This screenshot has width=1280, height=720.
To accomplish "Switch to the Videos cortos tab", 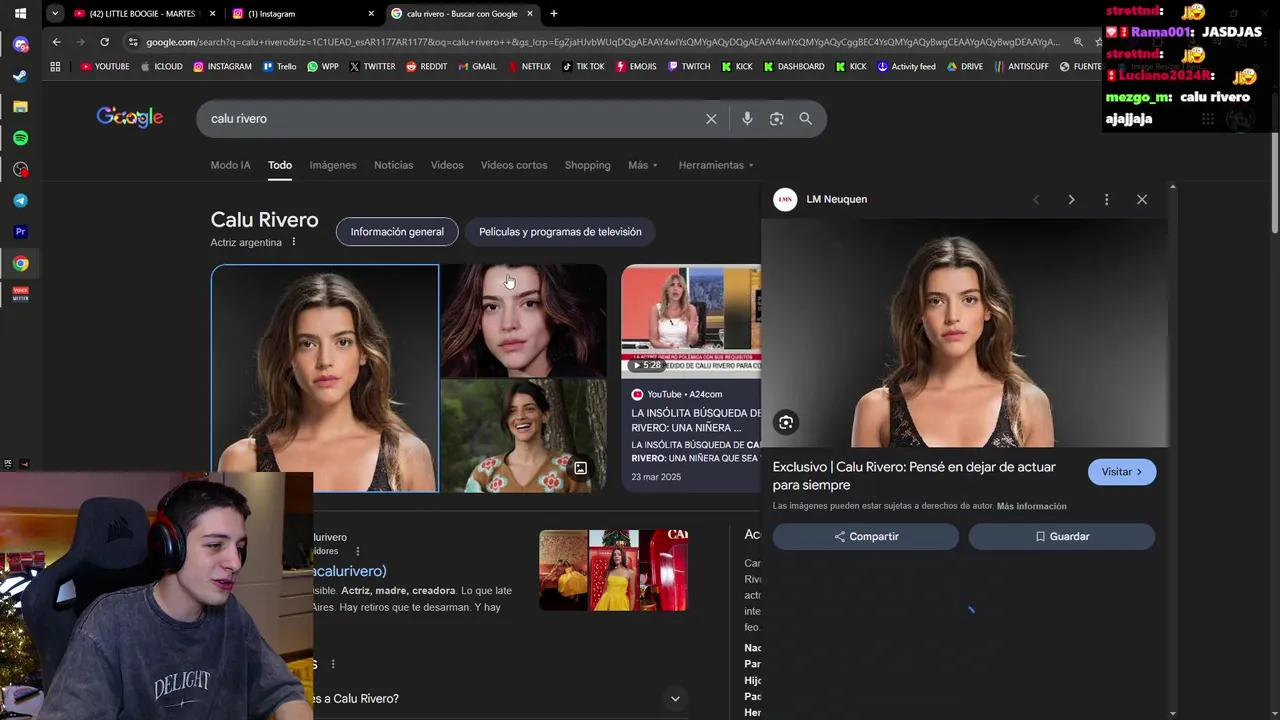I will tap(514, 165).
